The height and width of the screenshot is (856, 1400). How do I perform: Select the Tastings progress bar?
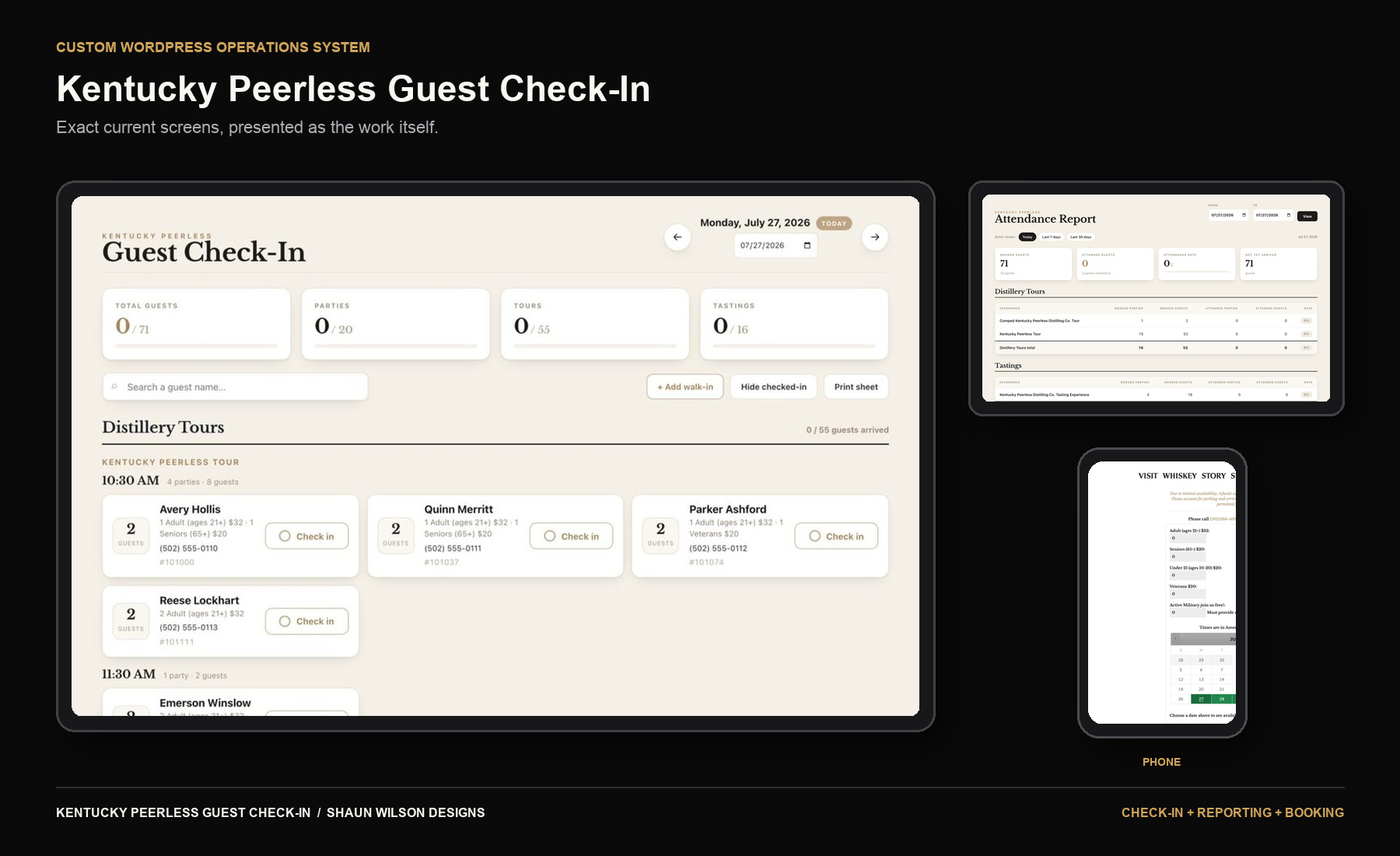click(794, 346)
